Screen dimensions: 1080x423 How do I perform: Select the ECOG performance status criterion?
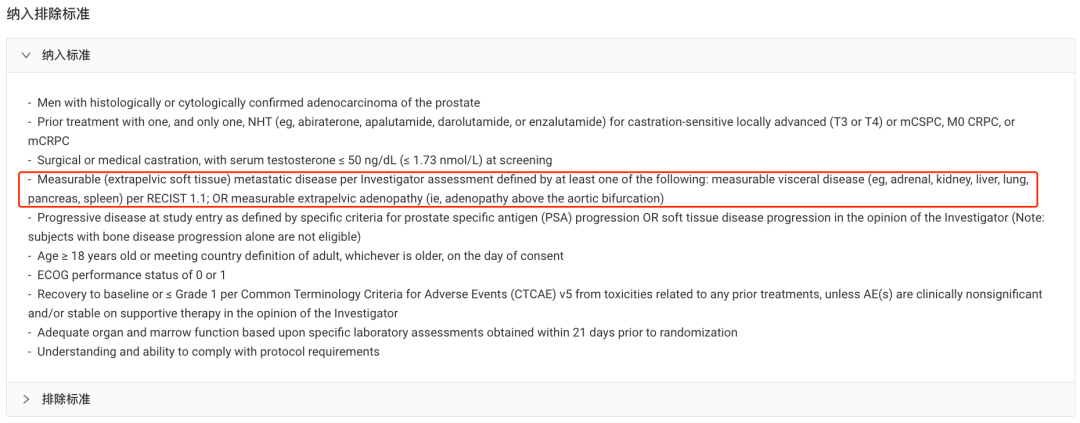131,275
